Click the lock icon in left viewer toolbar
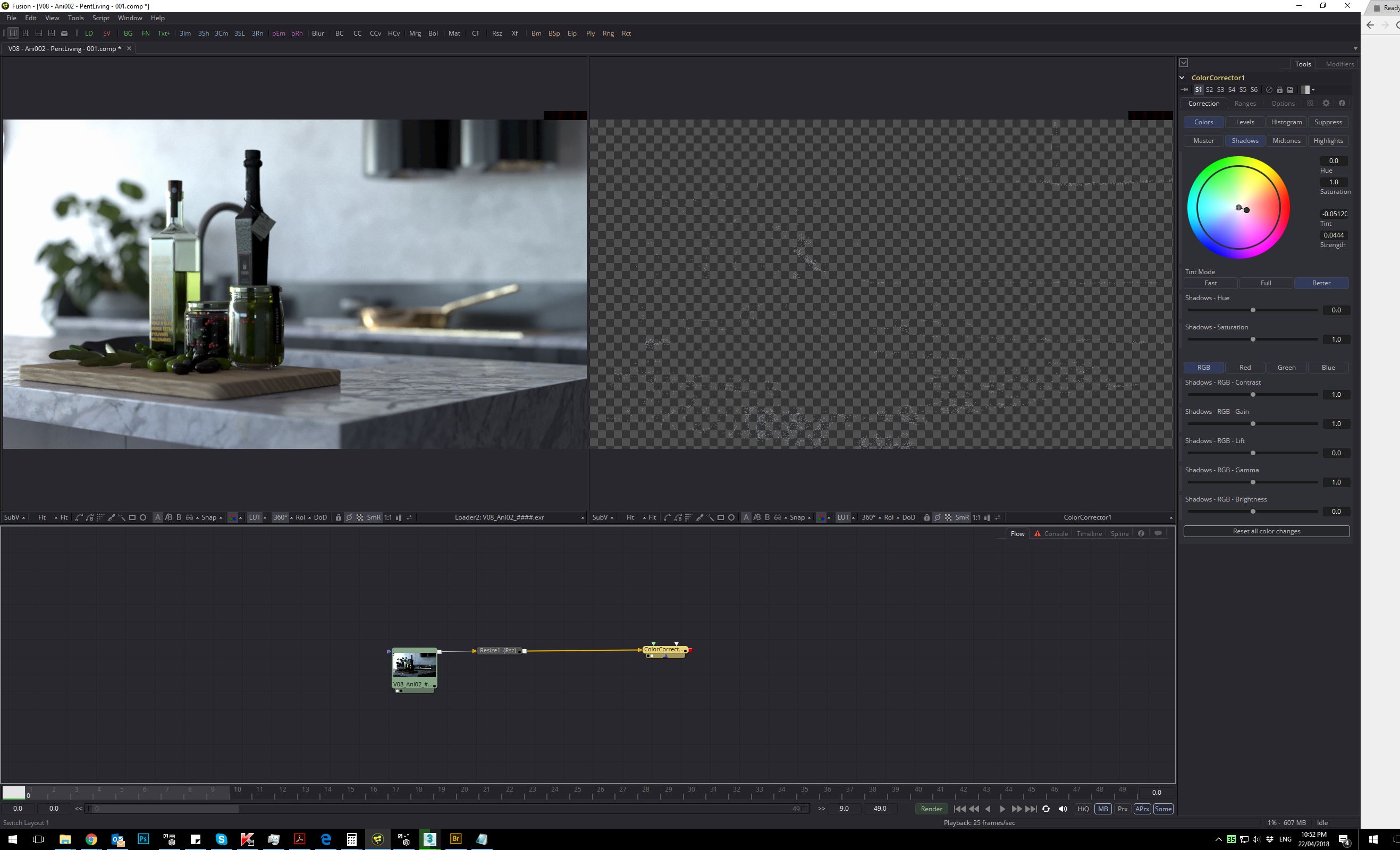The image size is (1400, 850). coord(339,517)
